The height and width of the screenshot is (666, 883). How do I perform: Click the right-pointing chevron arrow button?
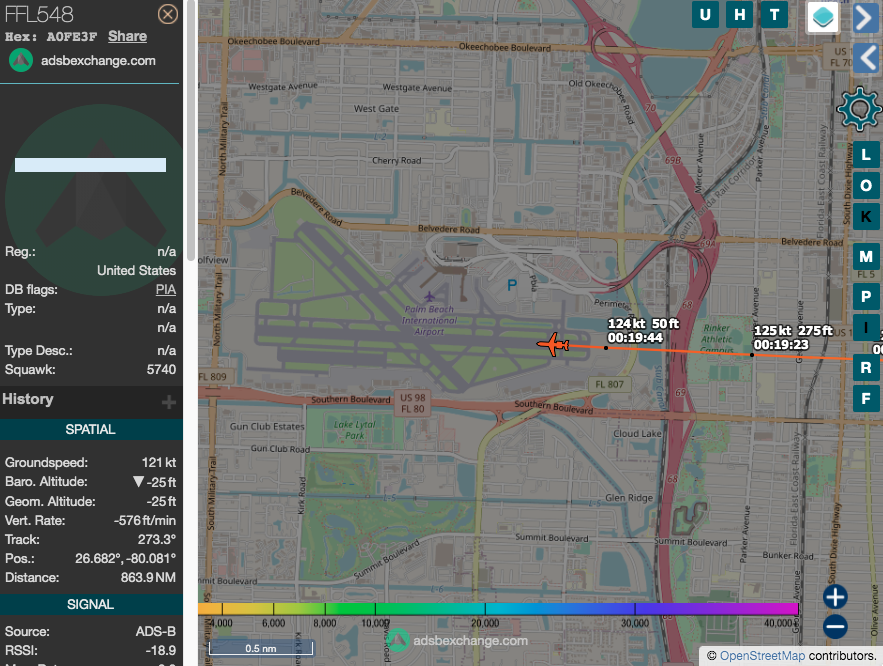coord(865,17)
